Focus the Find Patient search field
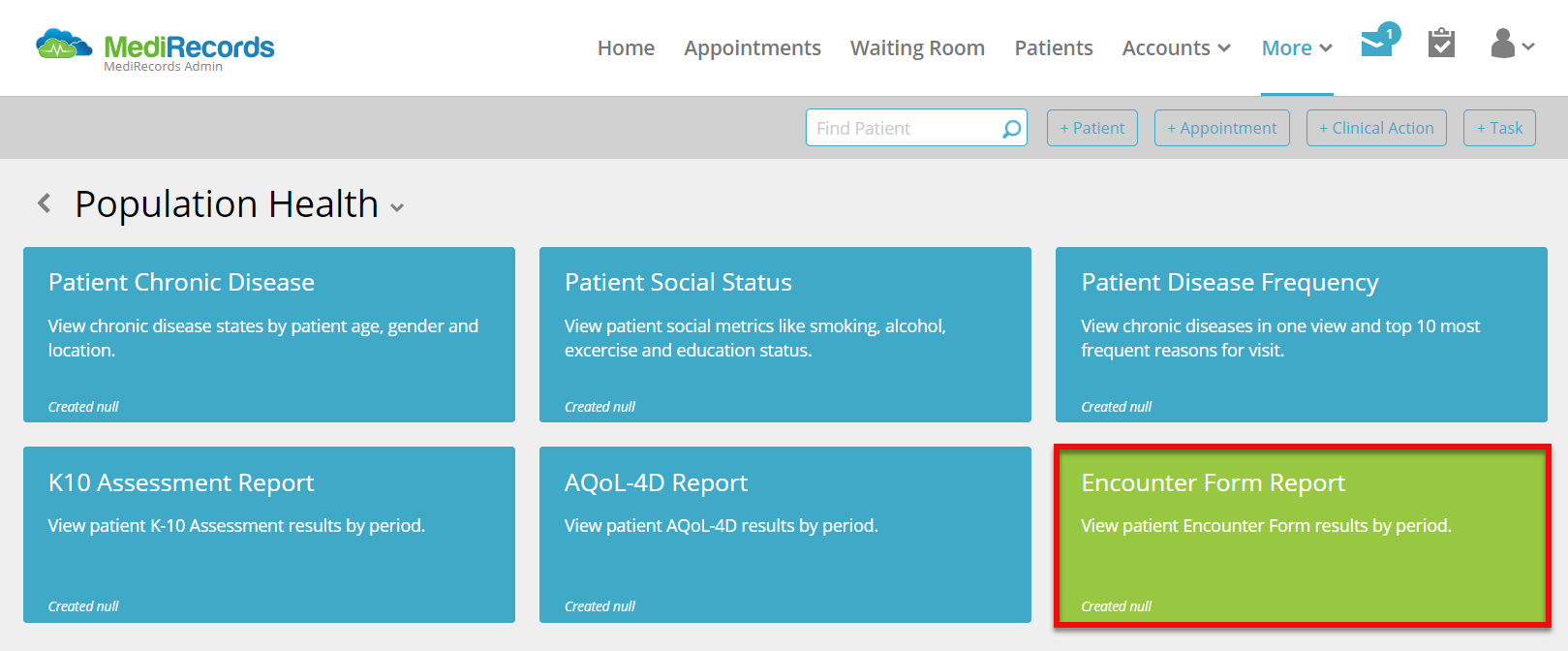Image resolution: width=1568 pixels, height=651 pixels. tap(901, 128)
